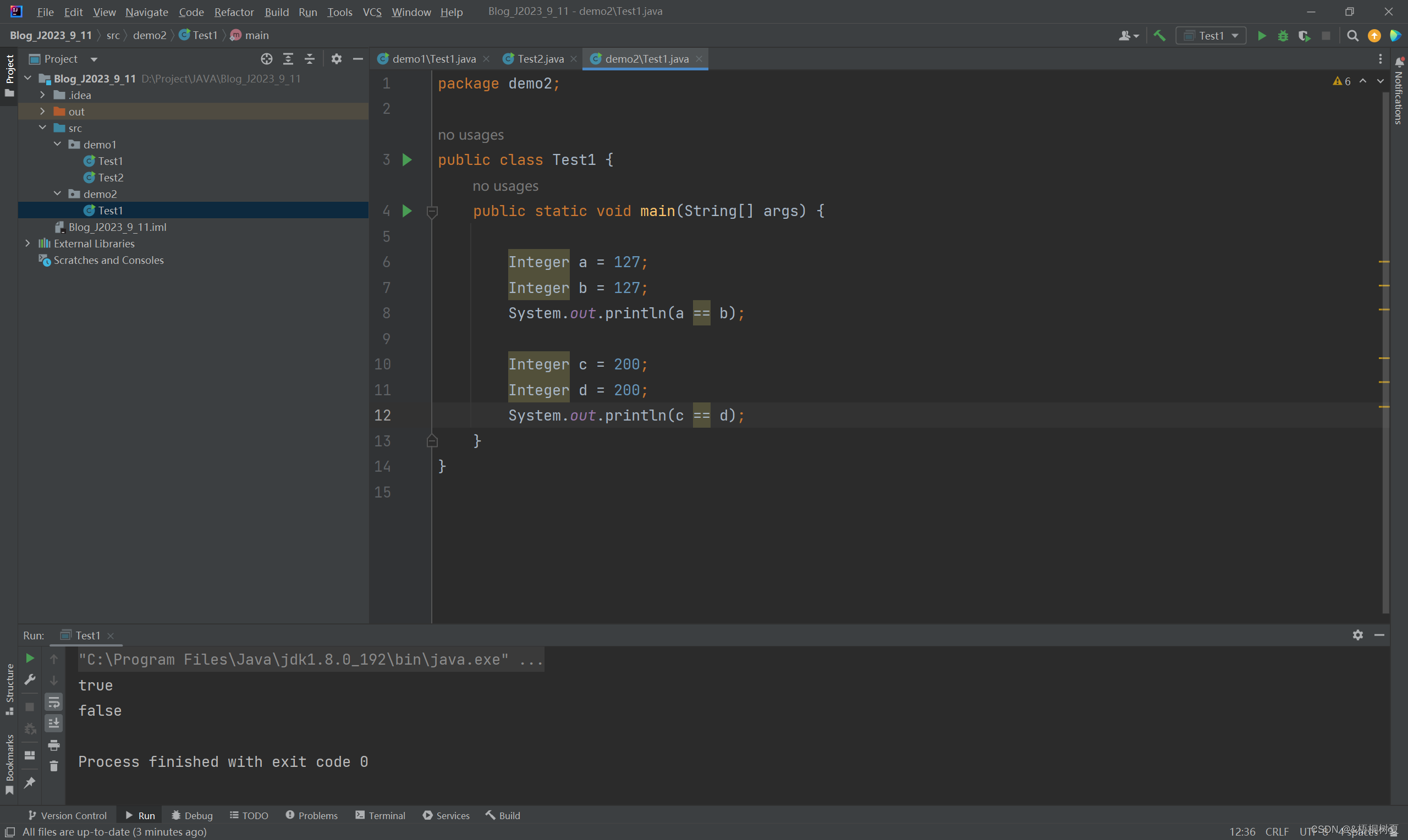Click Select Opened File crosshair icon
Screen dimensions: 1408x840
coord(267,59)
